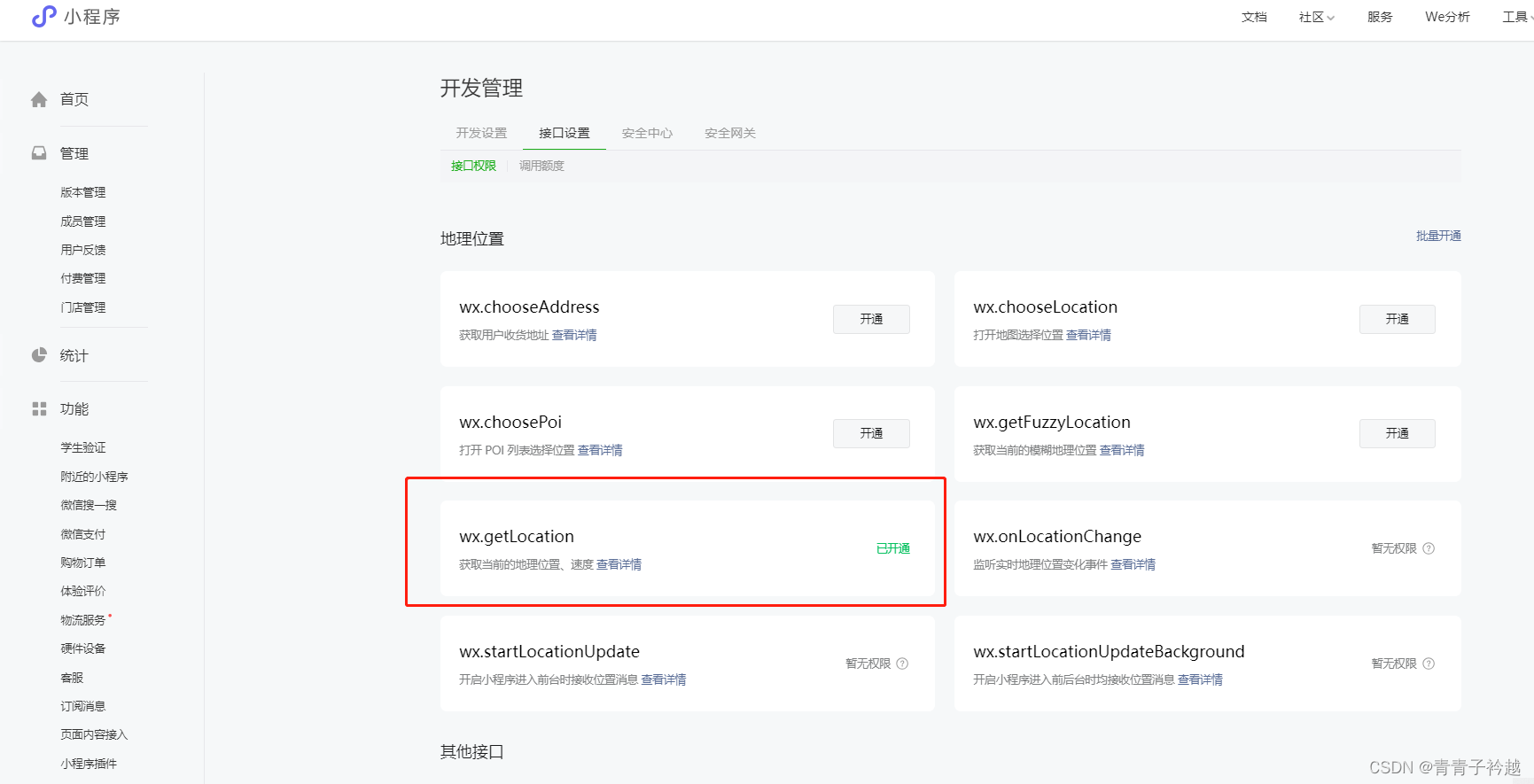Open 物流服务 in sidebar
Viewport: 1534px width, 784px height.
(83, 620)
